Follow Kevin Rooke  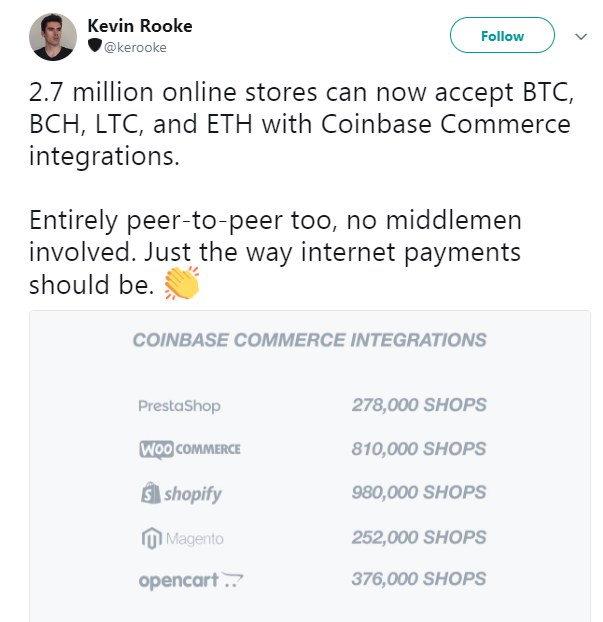pyautogui.click(x=502, y=35)
